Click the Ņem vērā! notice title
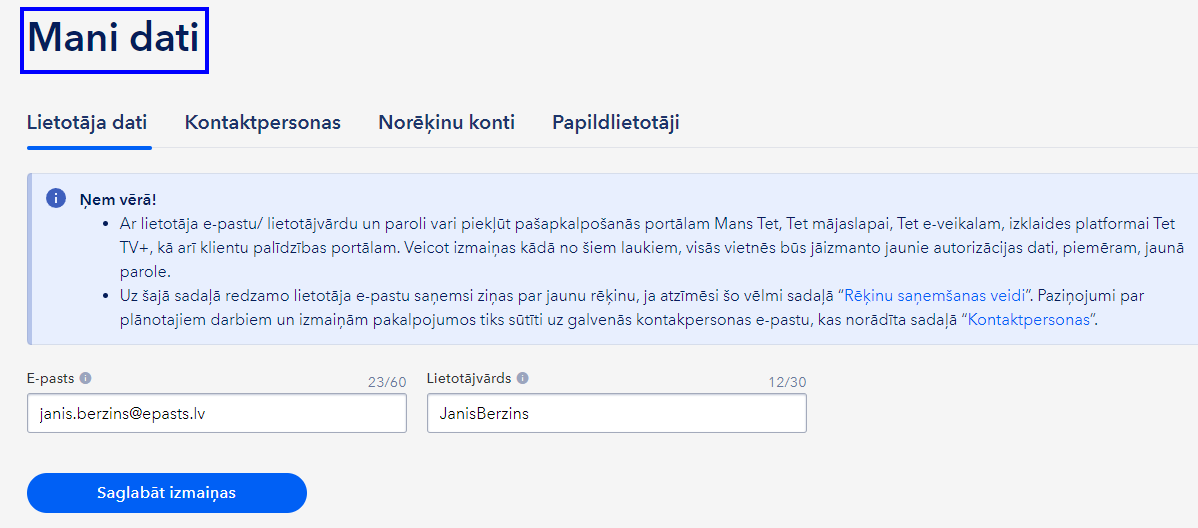This screenshot has height=528, width=1198. 118,200
